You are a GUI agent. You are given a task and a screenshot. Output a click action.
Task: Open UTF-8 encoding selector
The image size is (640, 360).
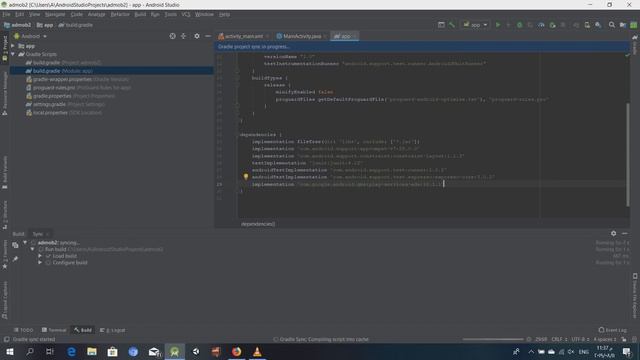pyautogui.click(x=580, y=339)
